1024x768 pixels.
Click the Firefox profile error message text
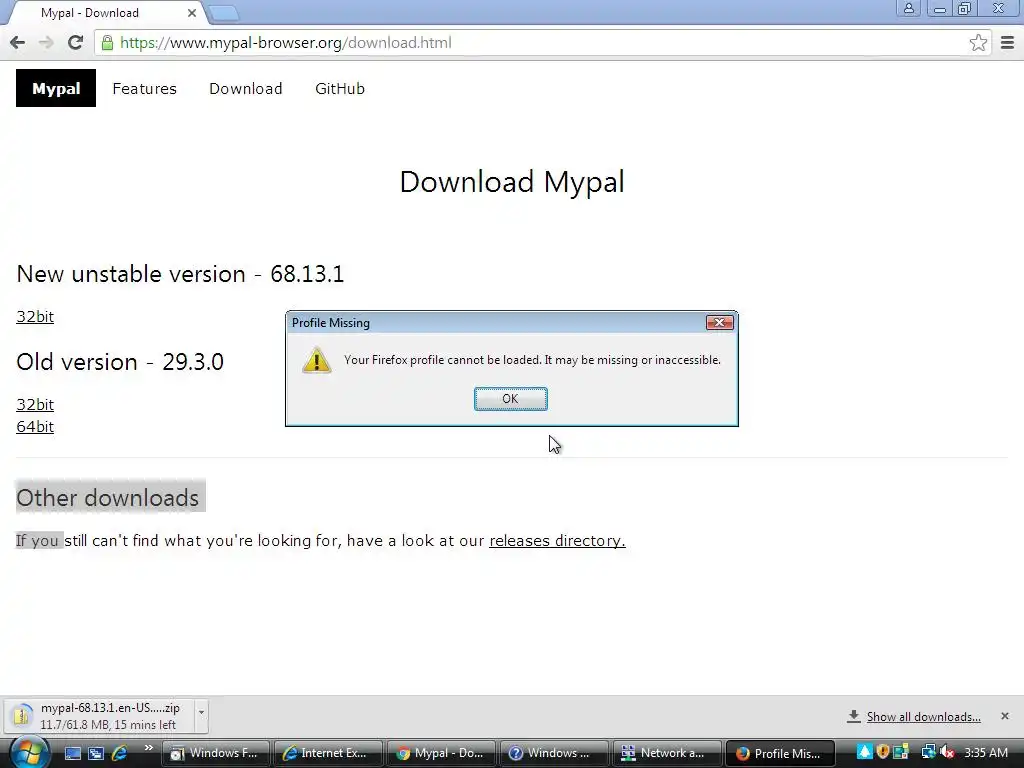[532, 360]
